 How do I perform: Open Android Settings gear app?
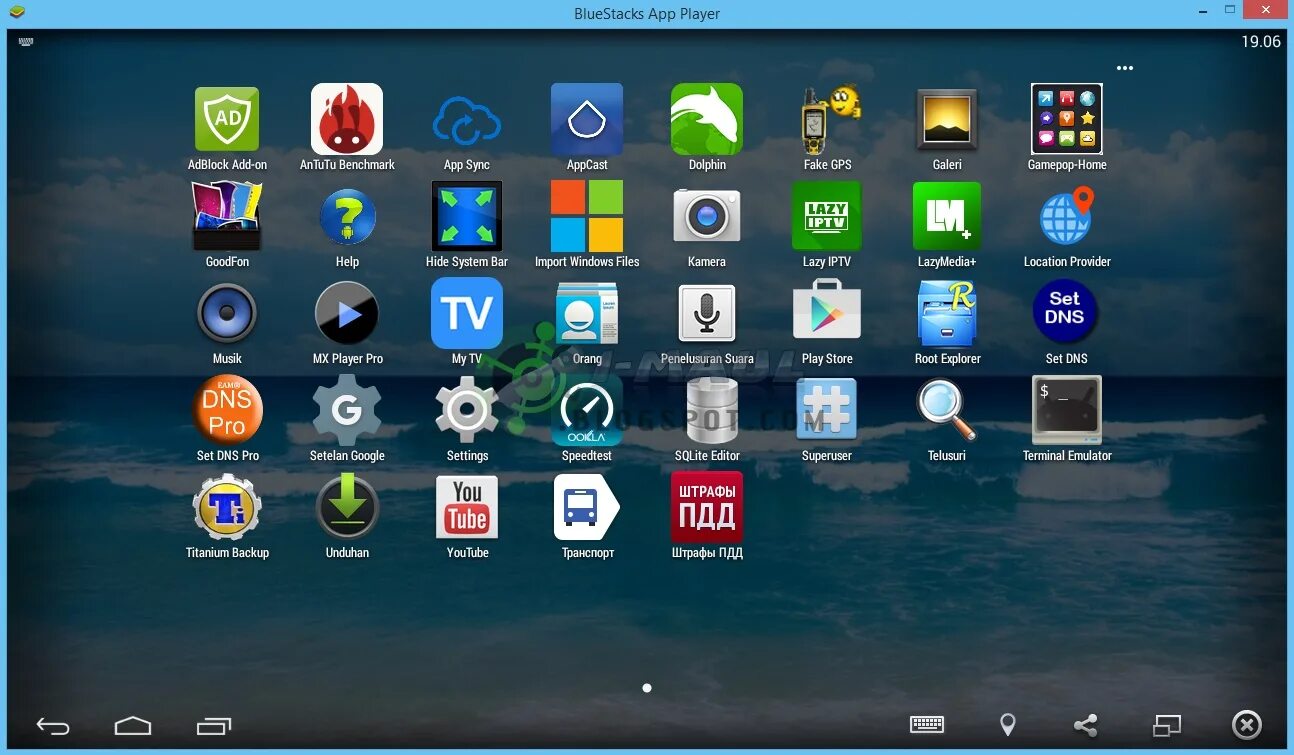pyautogui.click(x=467, y=410)
